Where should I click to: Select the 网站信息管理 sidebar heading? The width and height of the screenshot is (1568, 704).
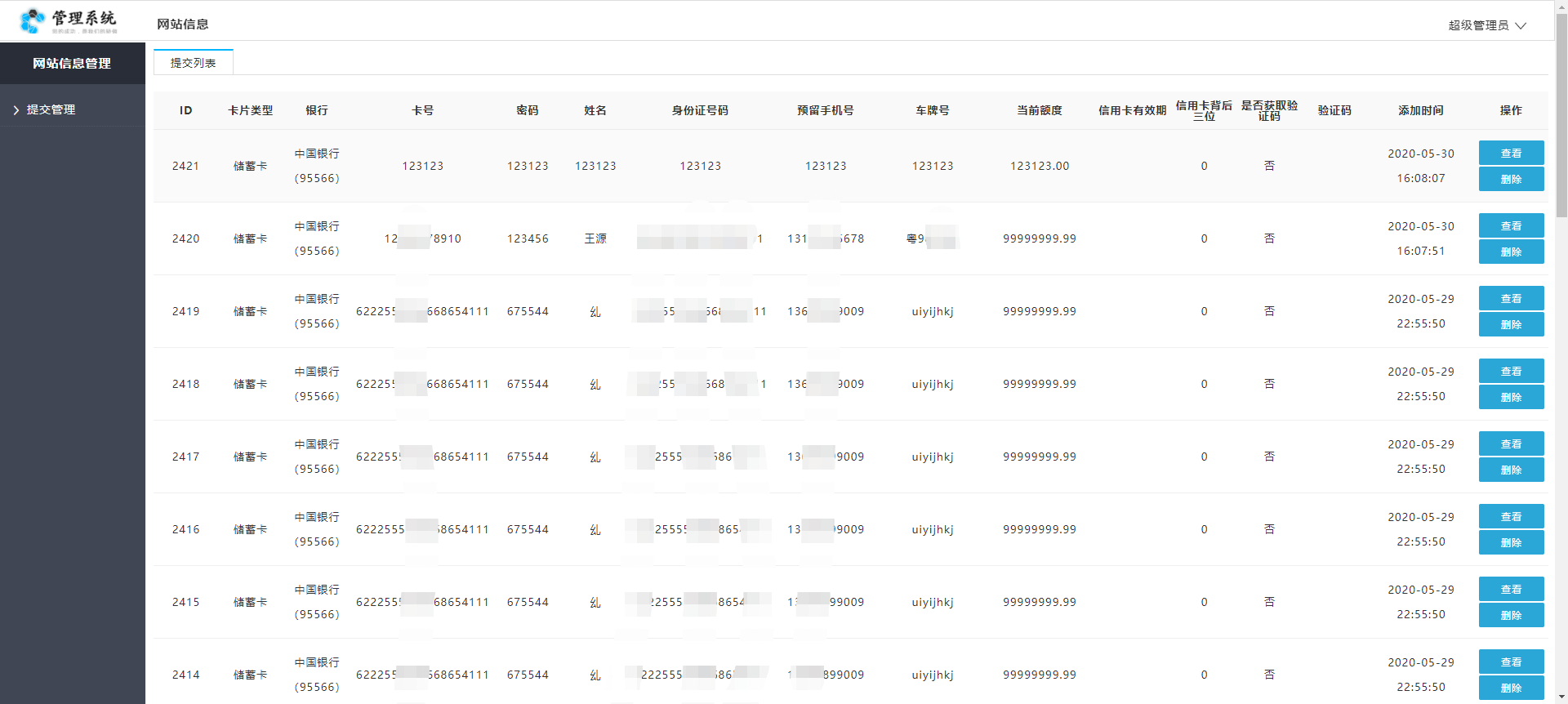click(x=72, y=63)
